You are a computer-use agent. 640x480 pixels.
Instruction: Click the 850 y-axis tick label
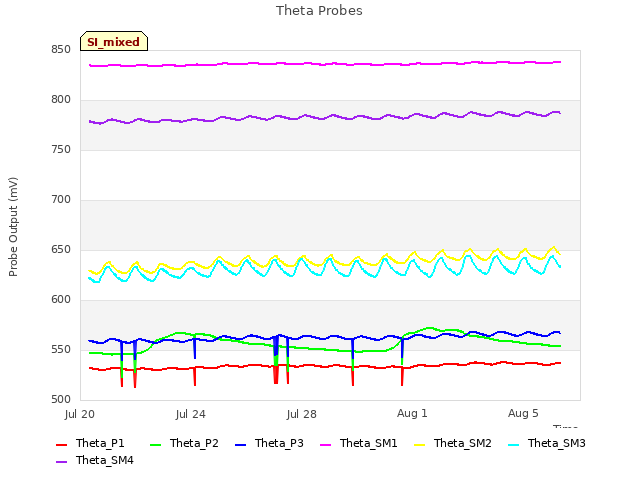coord(61,50)
